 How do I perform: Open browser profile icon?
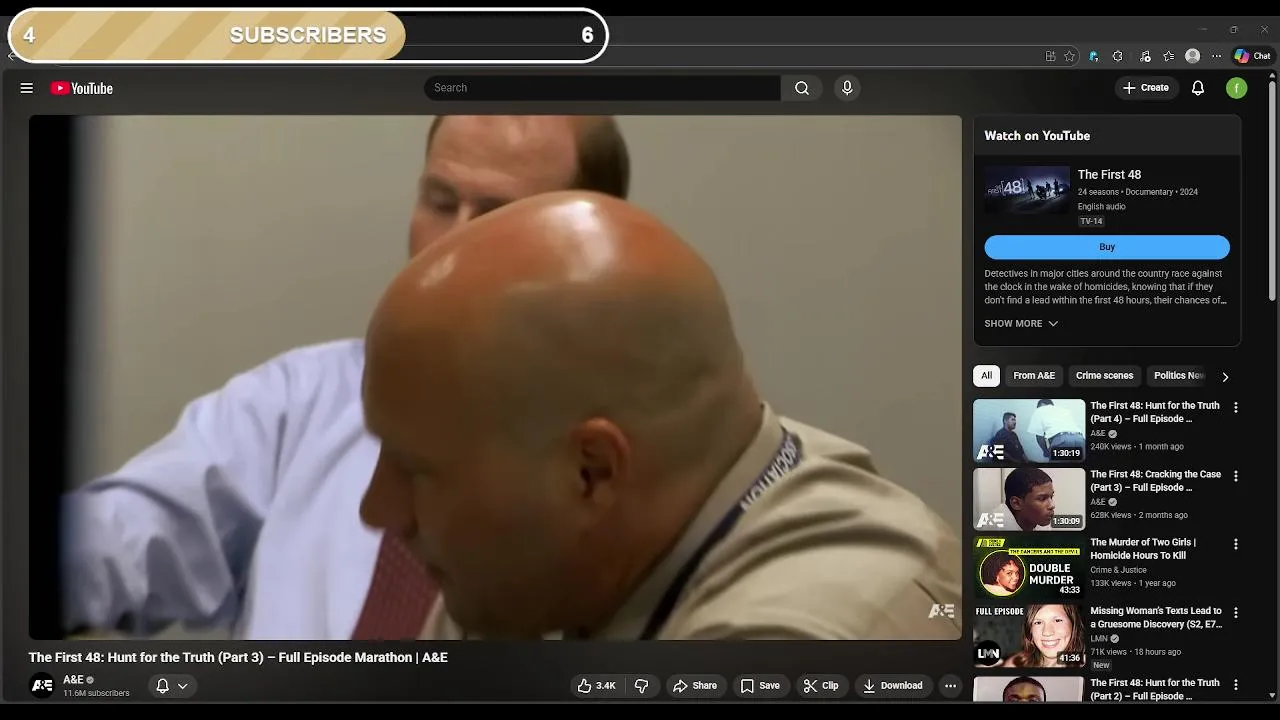[1192, 56]
